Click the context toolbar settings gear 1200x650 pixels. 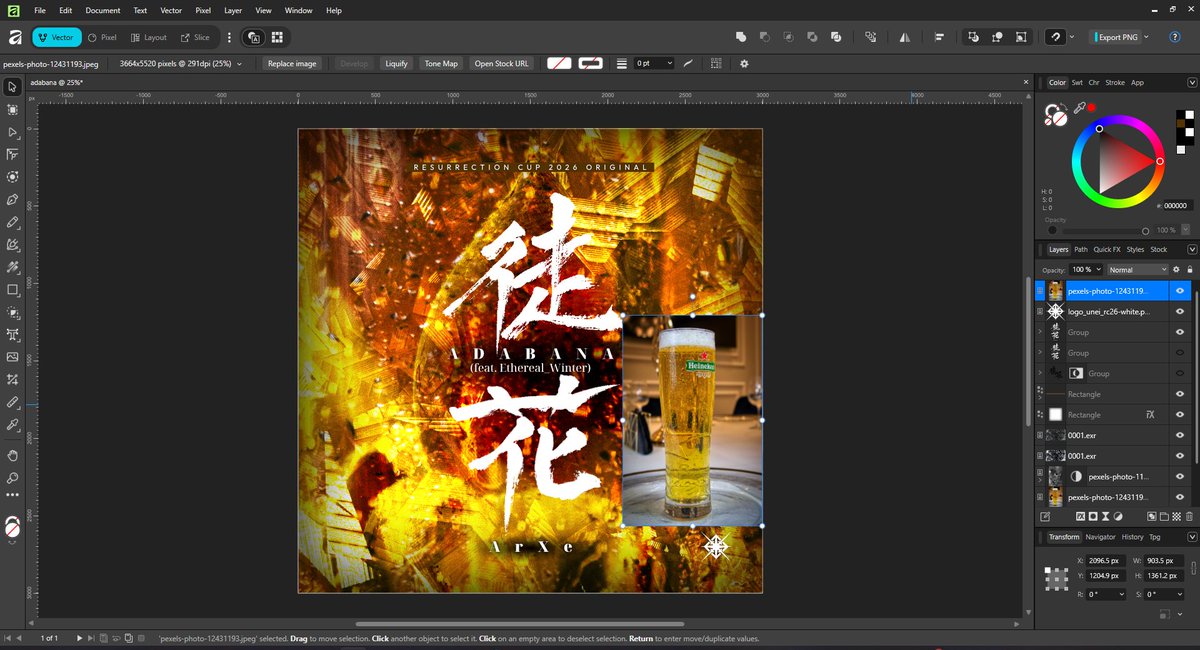pos(744,63)
